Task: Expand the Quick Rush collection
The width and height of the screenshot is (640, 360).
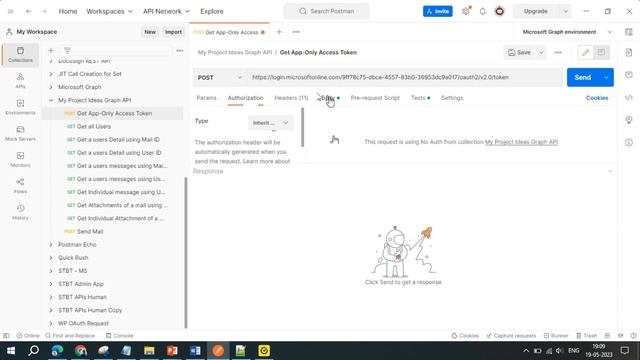Action: pyautogui.click(x=51, y=258)
